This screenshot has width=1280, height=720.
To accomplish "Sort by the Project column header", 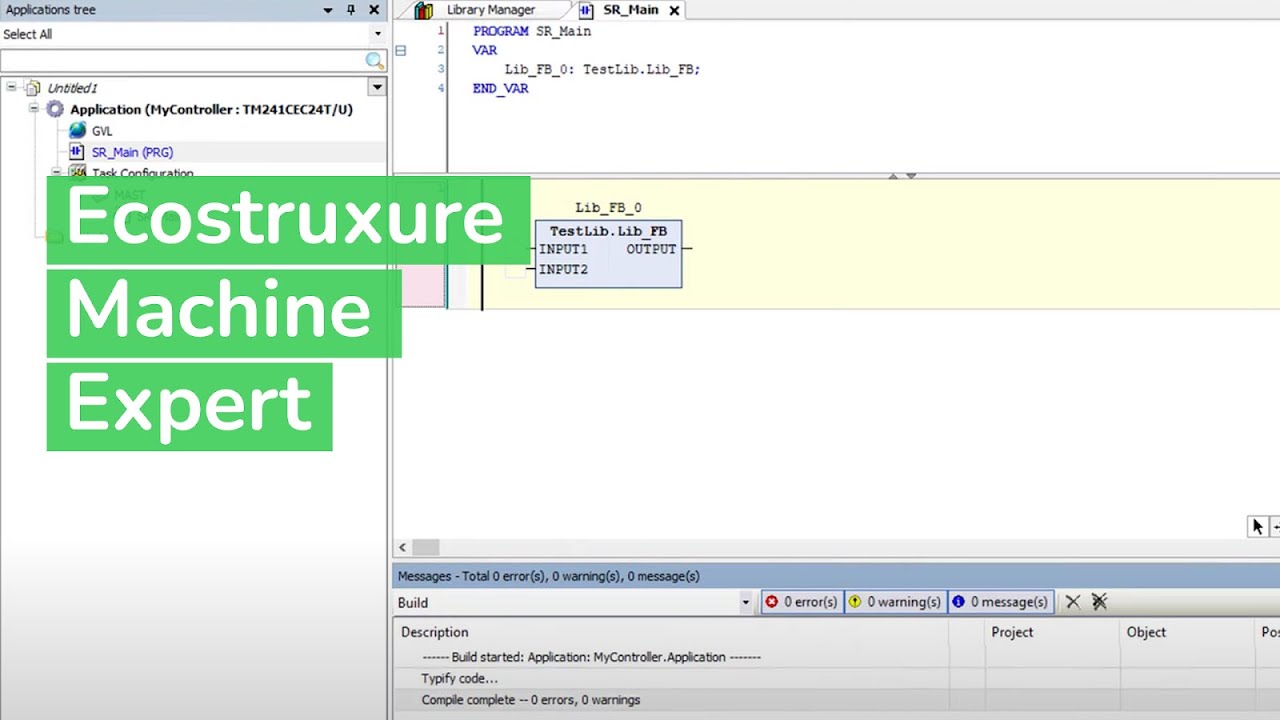I will click(x=1012, y=632).
